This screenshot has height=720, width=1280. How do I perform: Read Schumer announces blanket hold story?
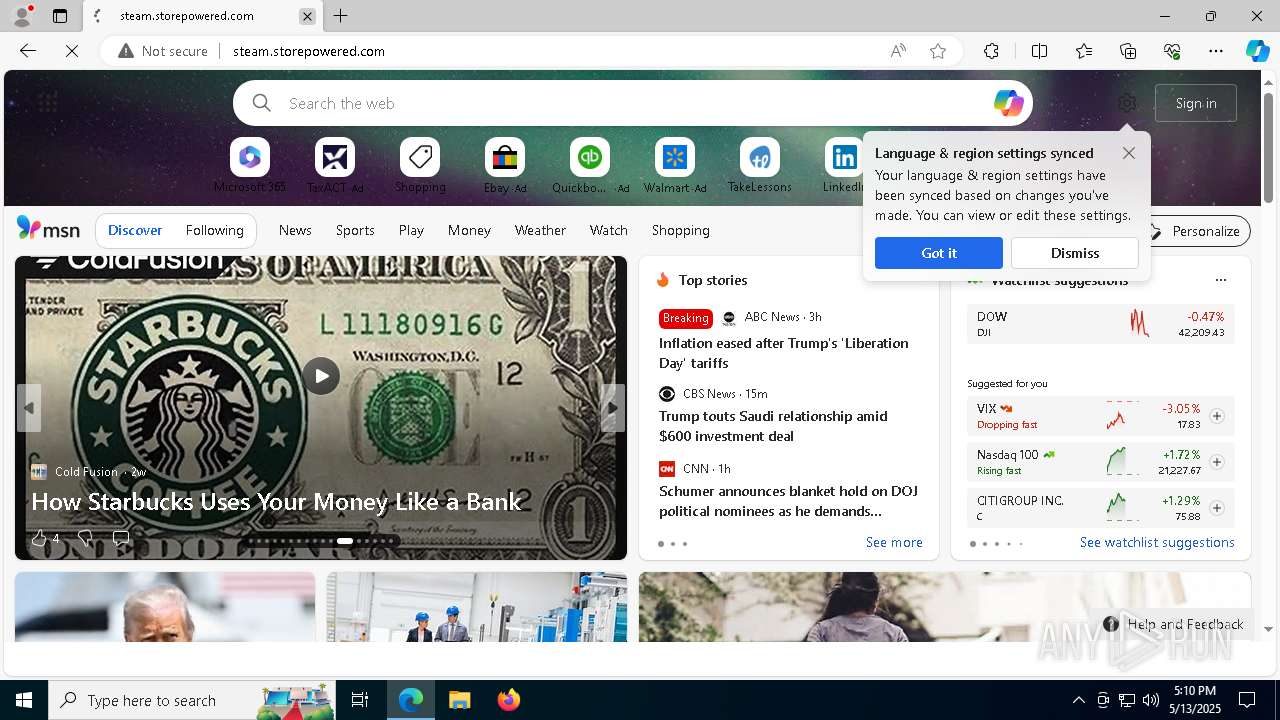[788, 501]
